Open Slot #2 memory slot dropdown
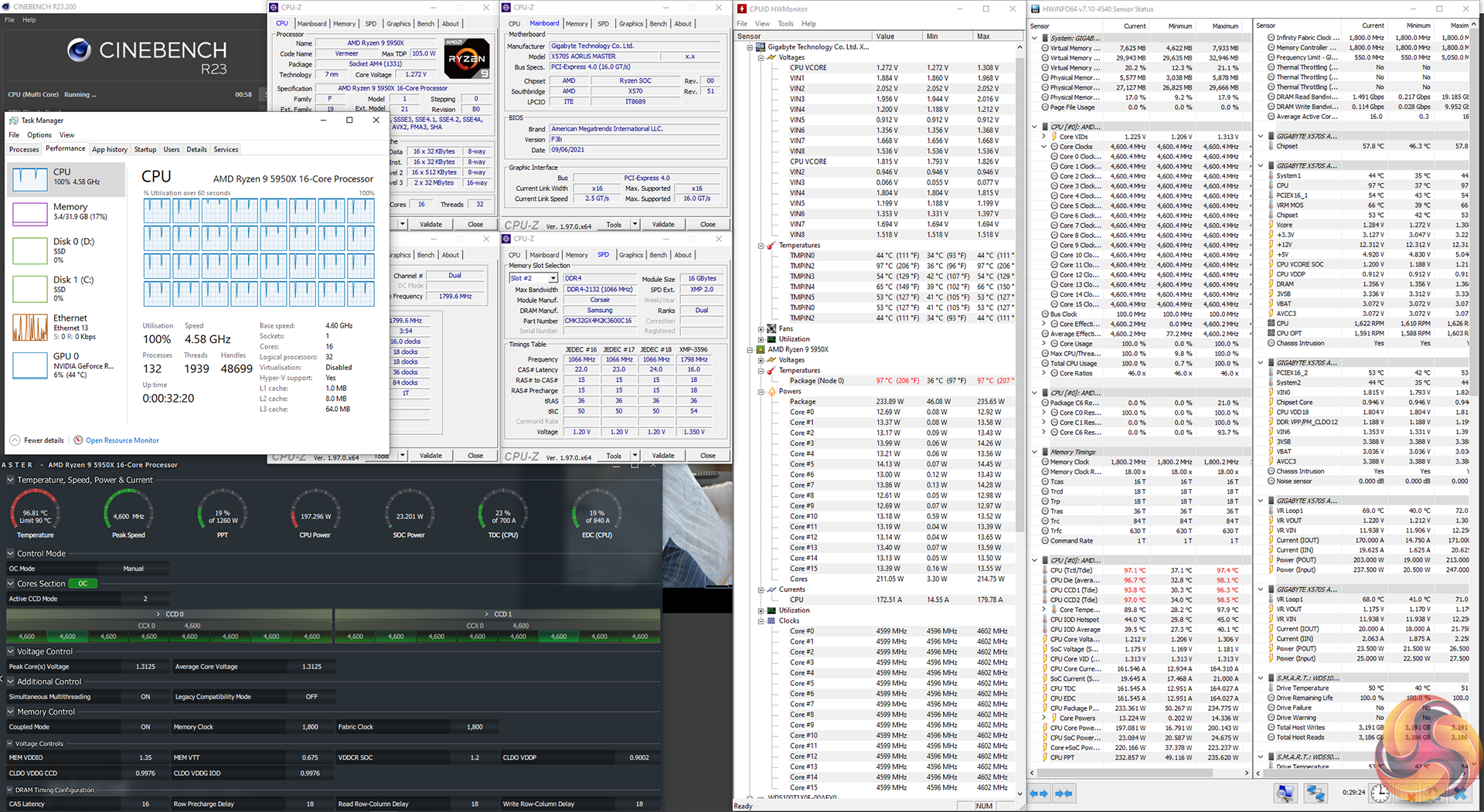1484x812 pixels. pyautogui.click(x=553, y=278)
